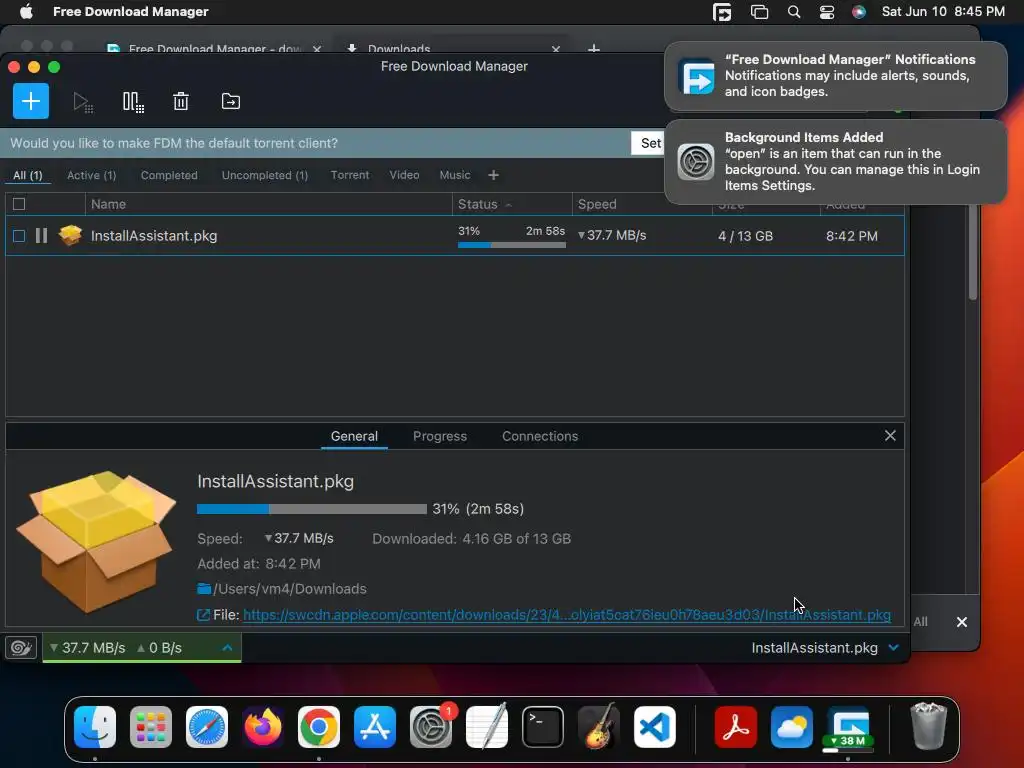Filter by Torrent downloads
This screenshot has height=768, width=1024.
click(350, 175)
